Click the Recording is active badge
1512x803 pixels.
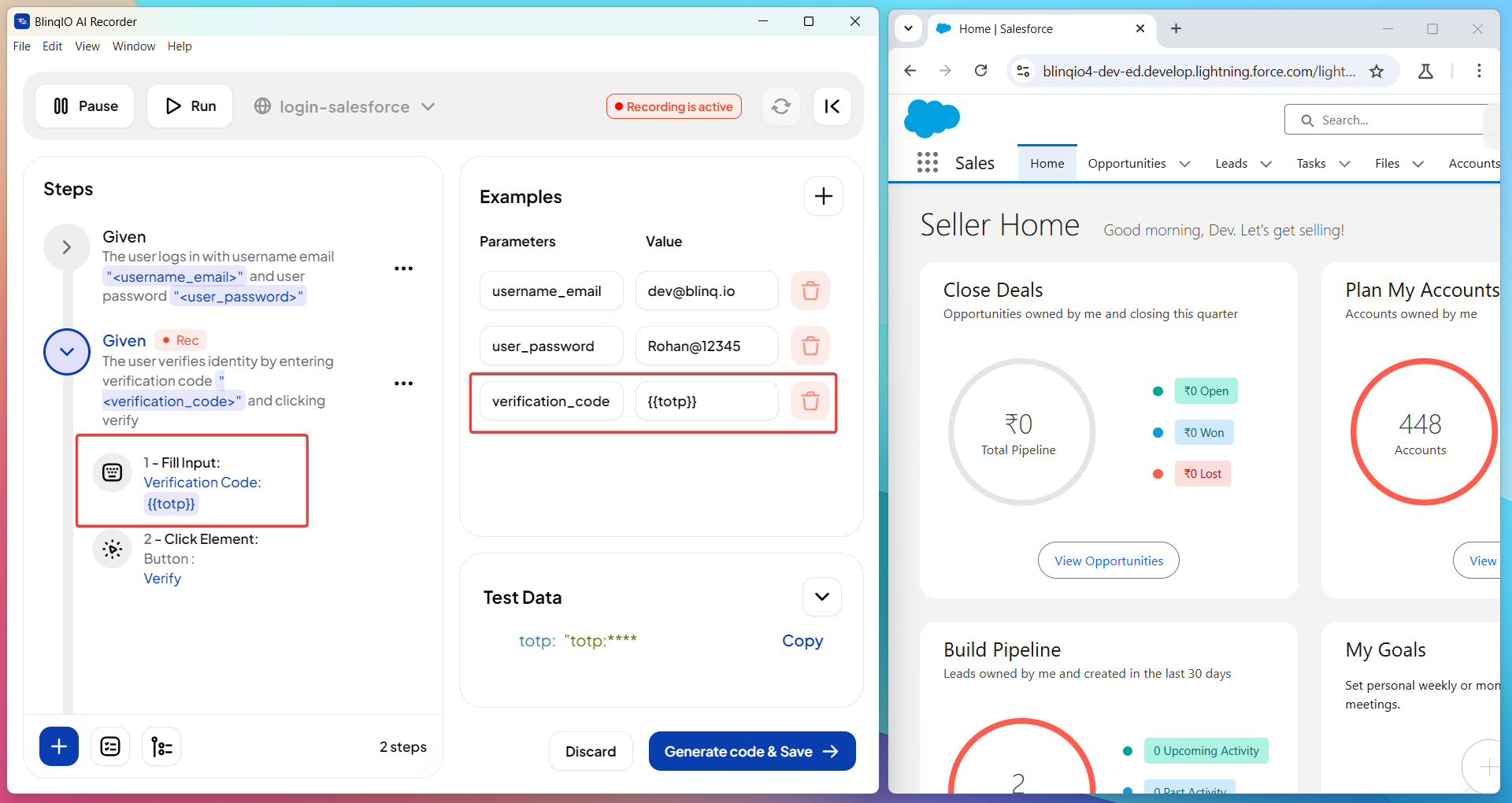coord(674,106)
